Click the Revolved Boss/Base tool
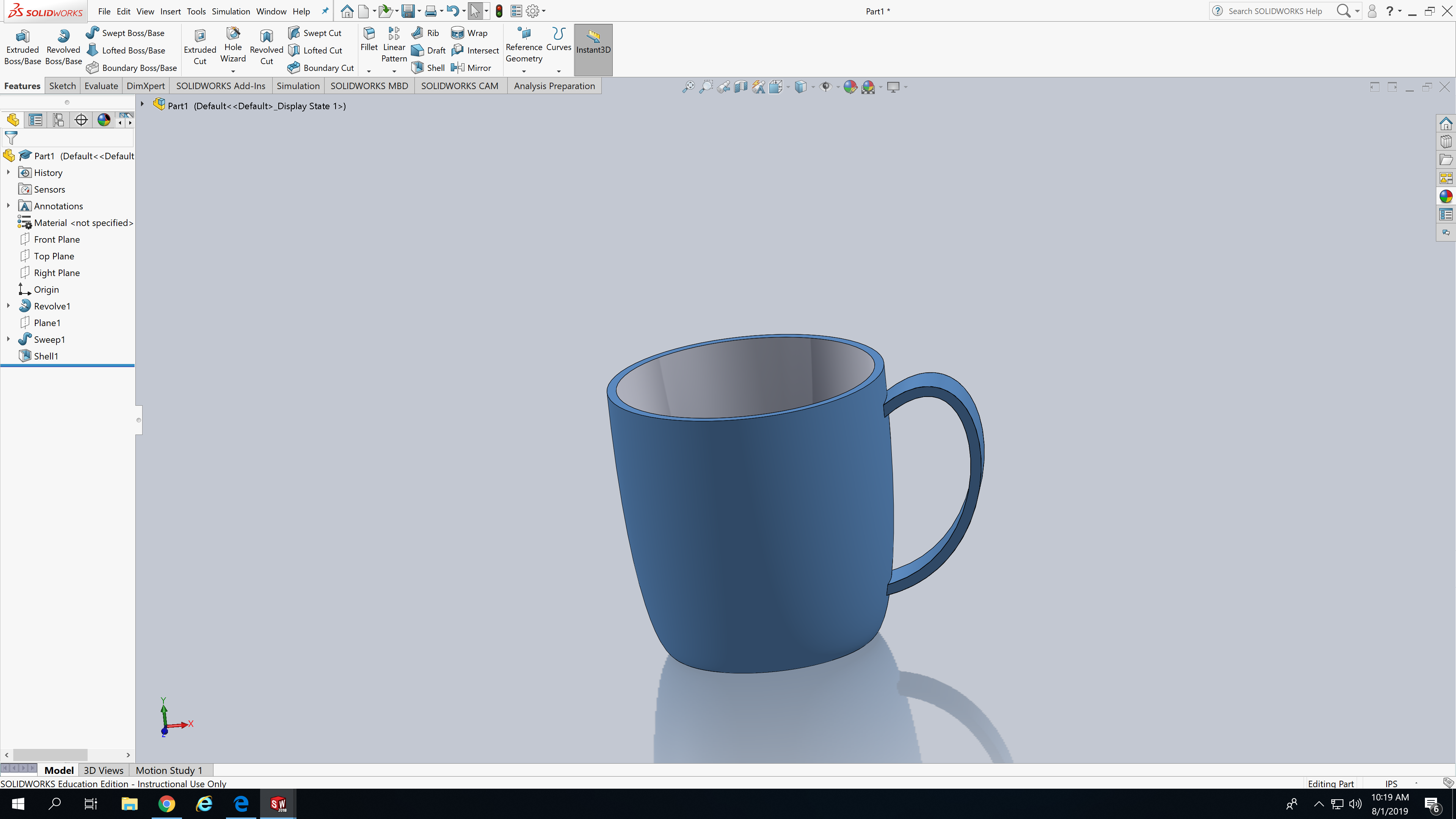The height and width of the screenshot is (819, 1456). point(63,47)
